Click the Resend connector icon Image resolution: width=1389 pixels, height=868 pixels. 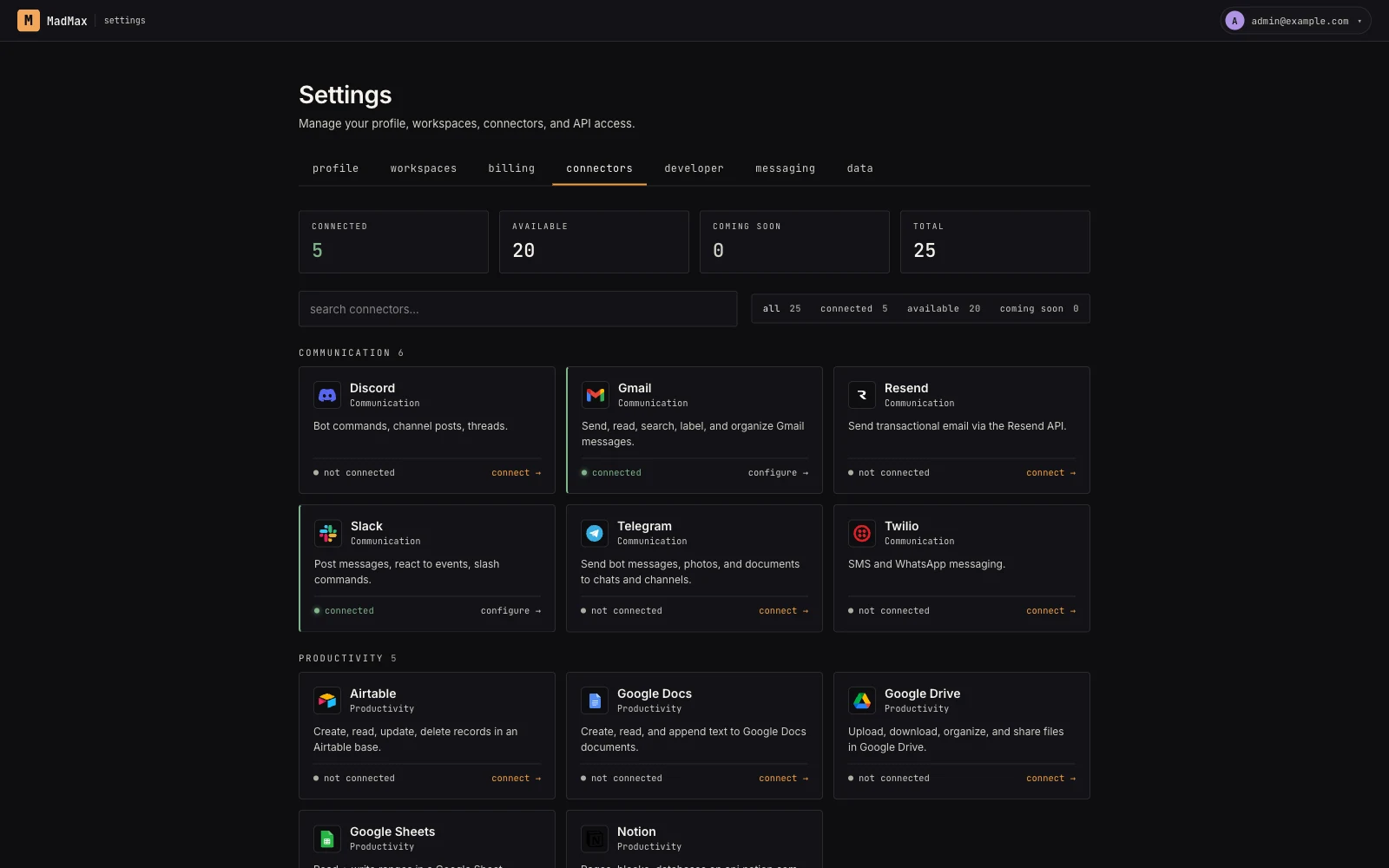(862, 395)
